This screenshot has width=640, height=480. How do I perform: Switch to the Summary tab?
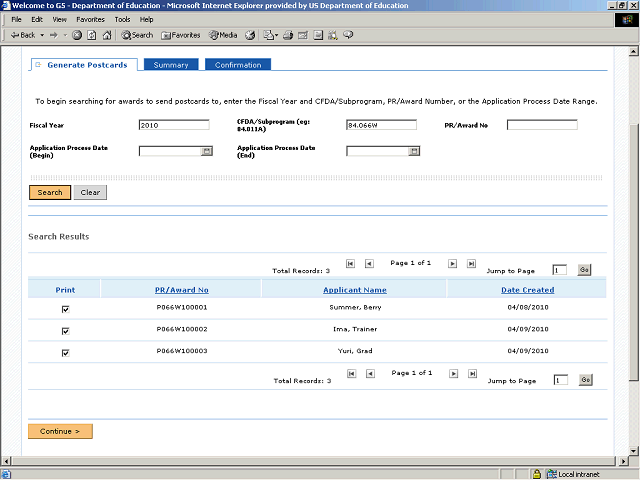[x=171, y=65]
